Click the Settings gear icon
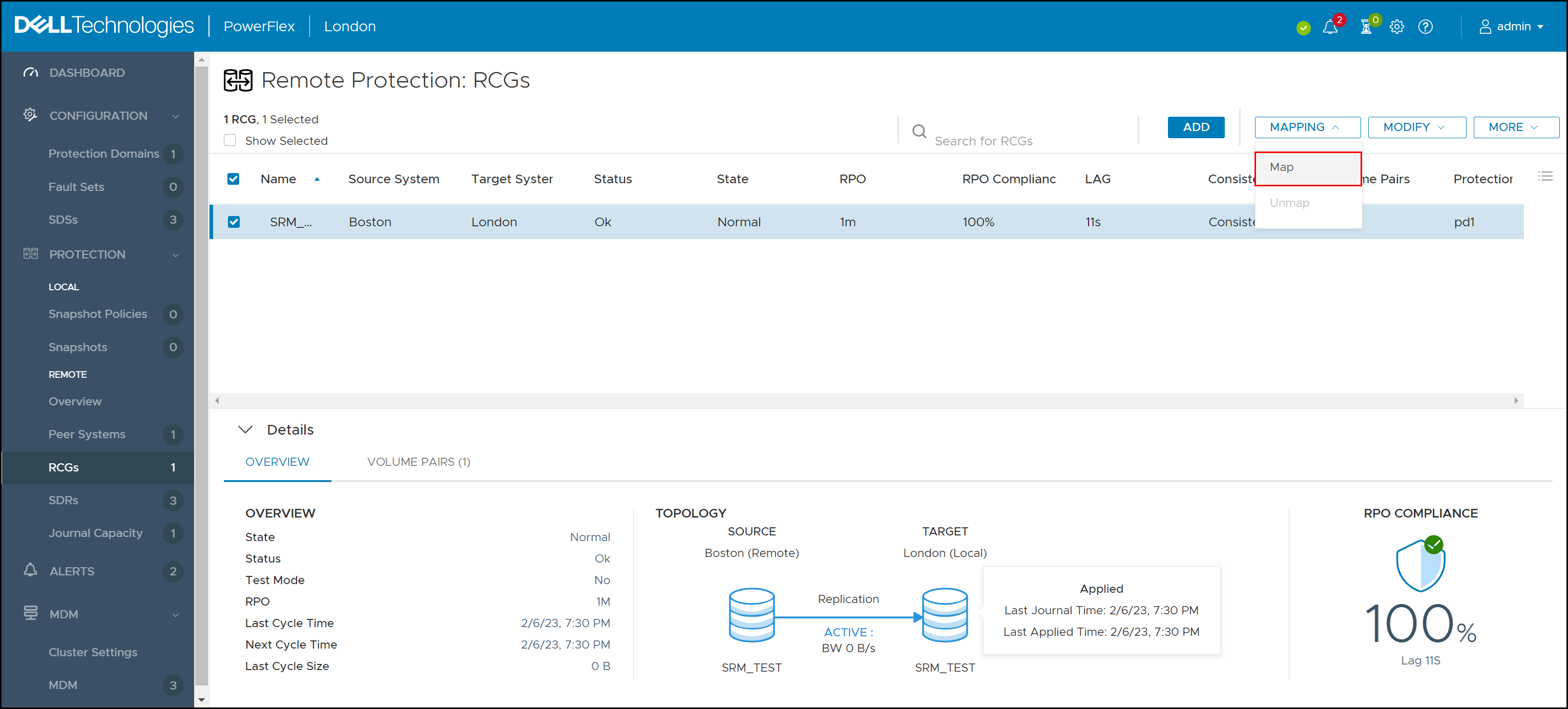This screenshot has height=709, width=1568. [x=1397, y=27]
